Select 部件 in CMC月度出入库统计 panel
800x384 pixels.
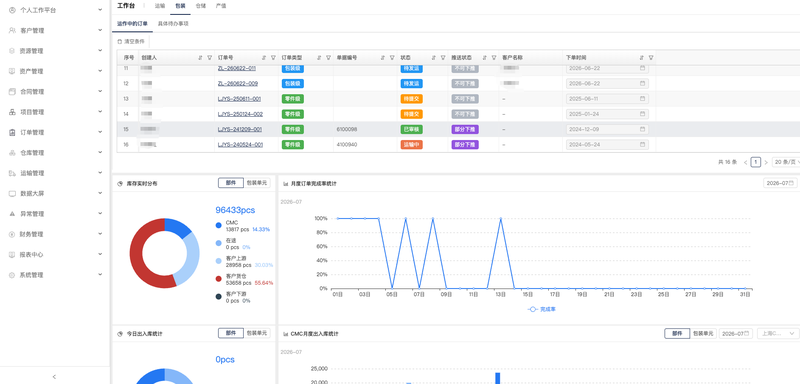tap(677, 333)
